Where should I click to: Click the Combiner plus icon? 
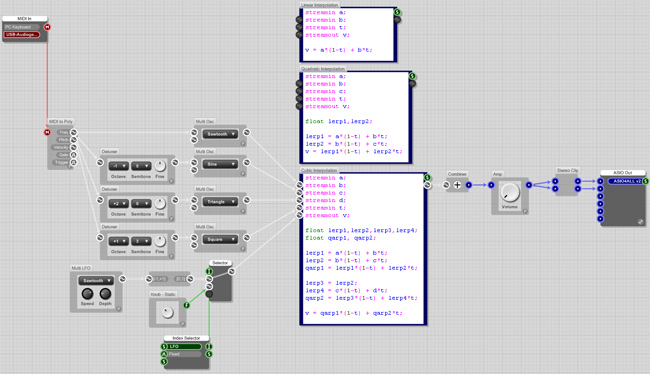point(457,185)
